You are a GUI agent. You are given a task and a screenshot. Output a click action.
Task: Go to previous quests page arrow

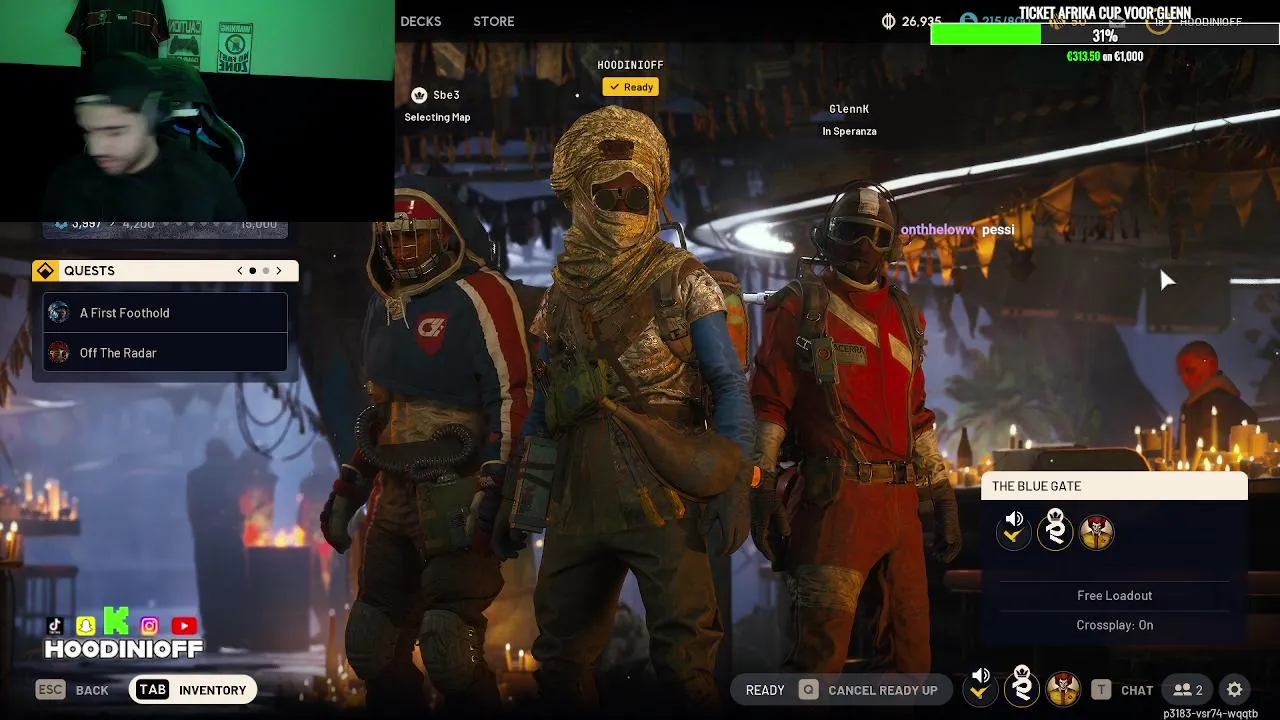pos(240,271)
